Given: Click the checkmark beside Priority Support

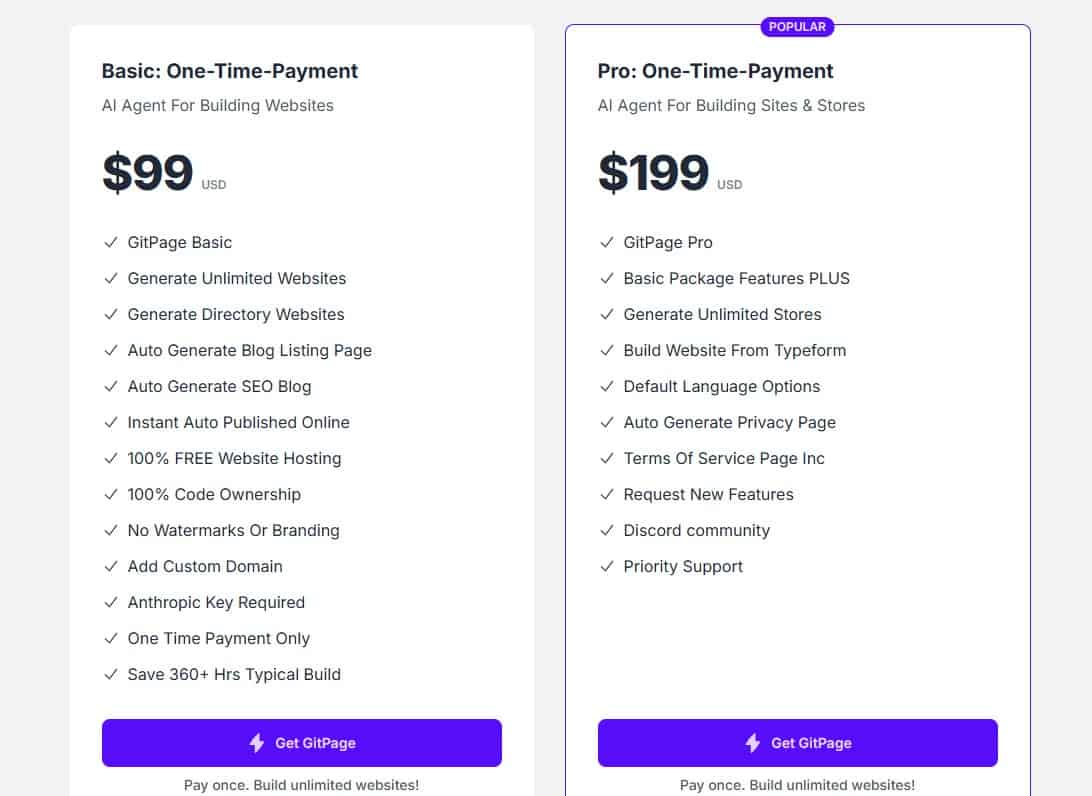Looking at the screenshot, I should [607, 566].
